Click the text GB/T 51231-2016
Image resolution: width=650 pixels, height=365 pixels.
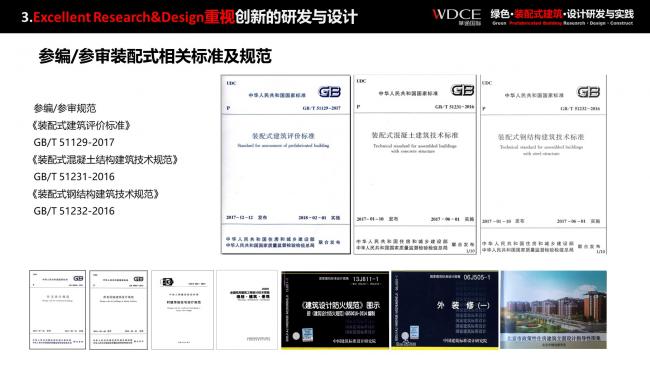(74, 177)
